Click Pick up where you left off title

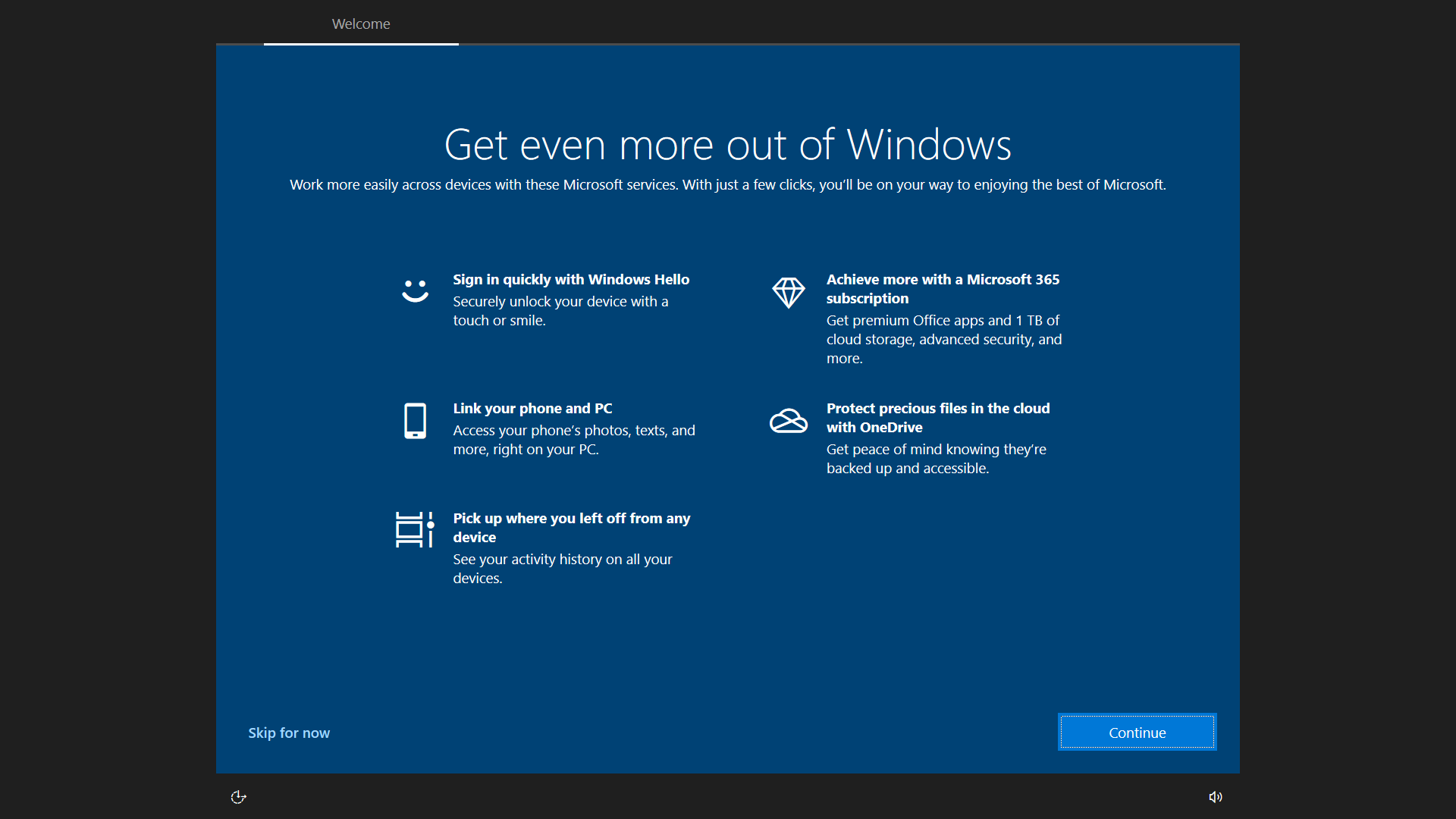click(x=571, y=527)
